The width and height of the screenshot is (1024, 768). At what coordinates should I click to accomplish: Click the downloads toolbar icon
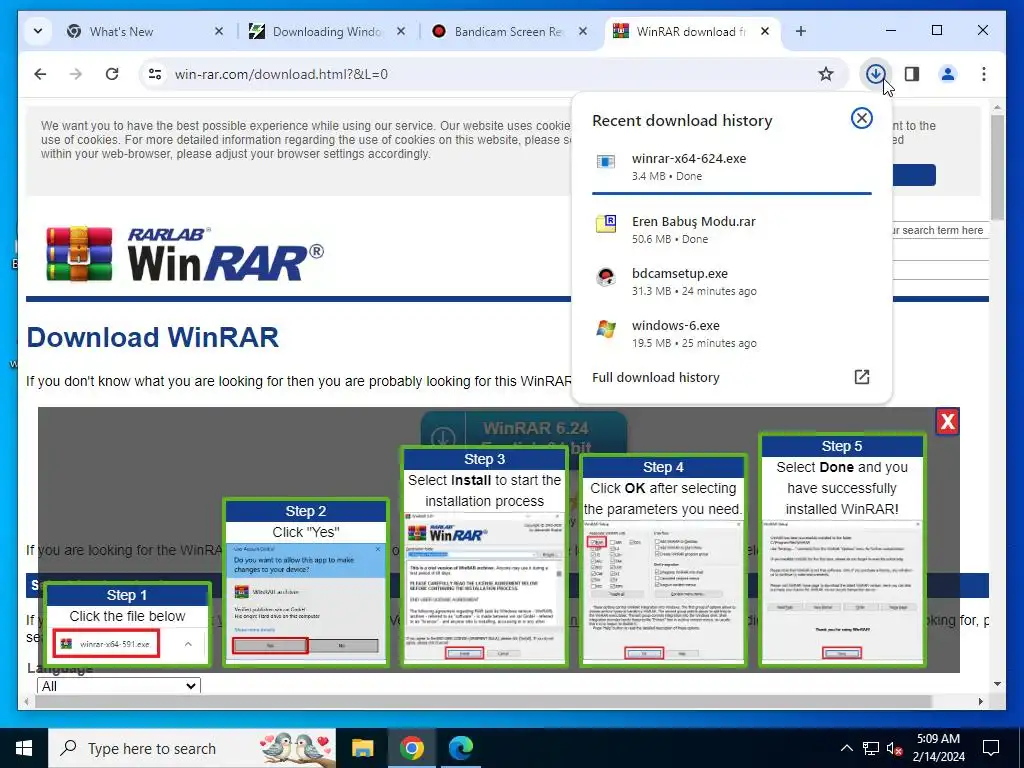[x=875, y=74]
